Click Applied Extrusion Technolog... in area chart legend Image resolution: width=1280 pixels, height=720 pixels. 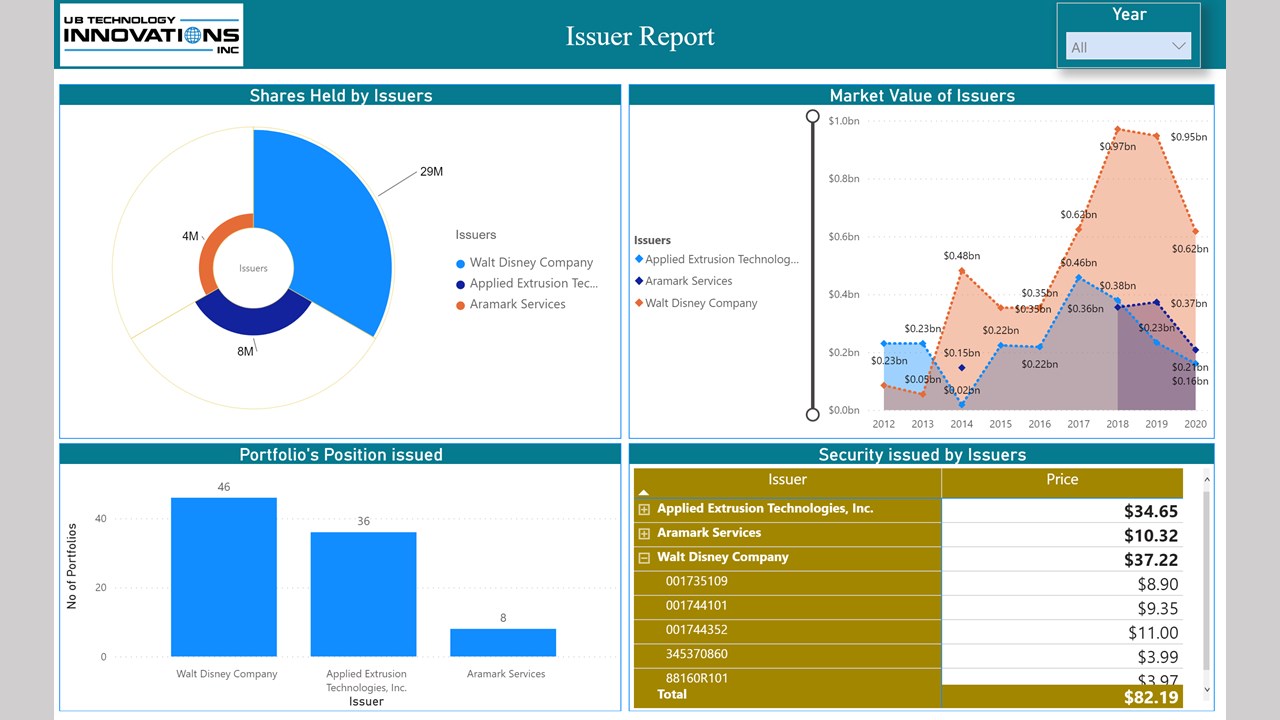click(x=720, y=260)
